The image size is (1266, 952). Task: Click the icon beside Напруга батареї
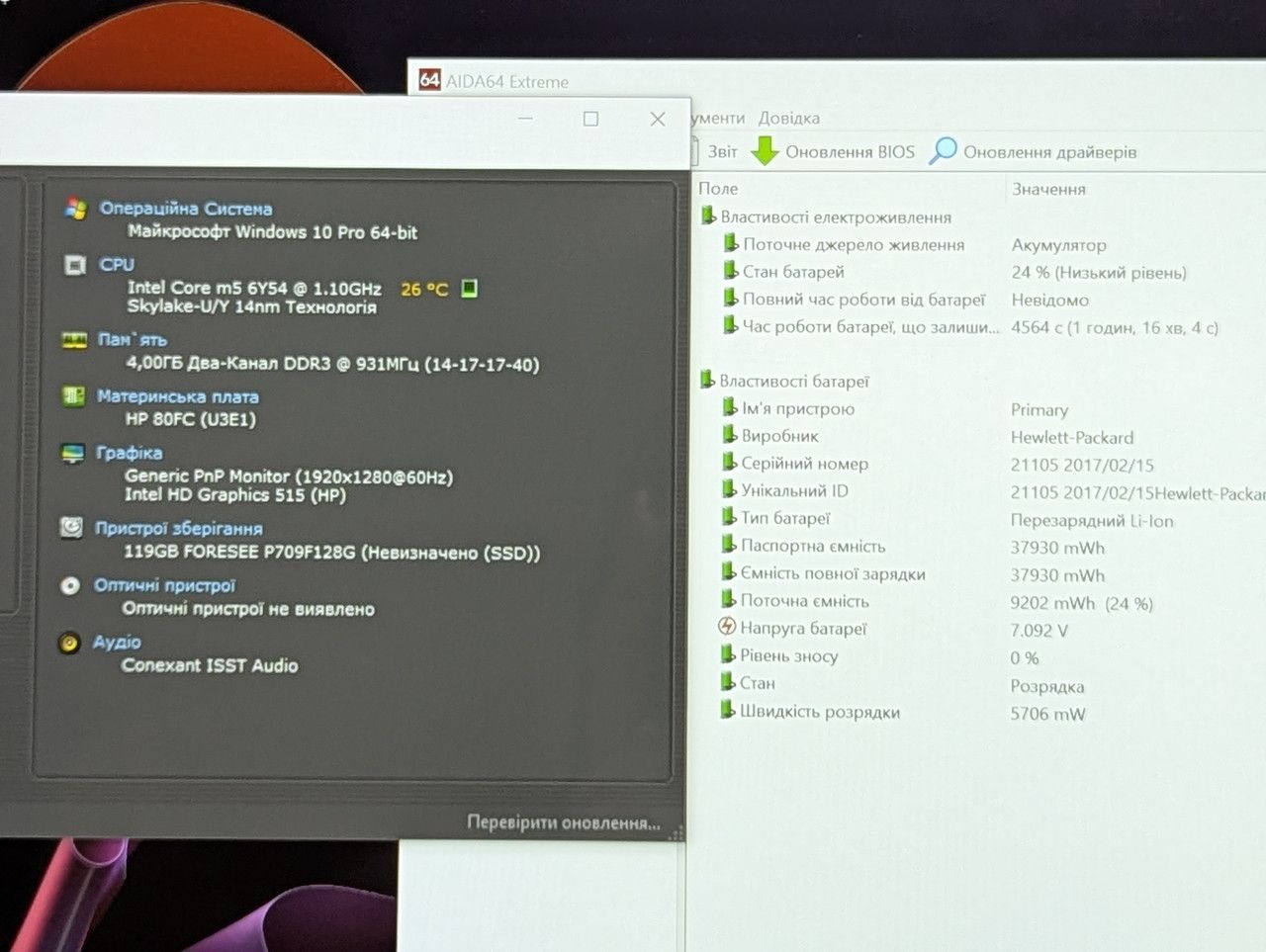[727, 627]
